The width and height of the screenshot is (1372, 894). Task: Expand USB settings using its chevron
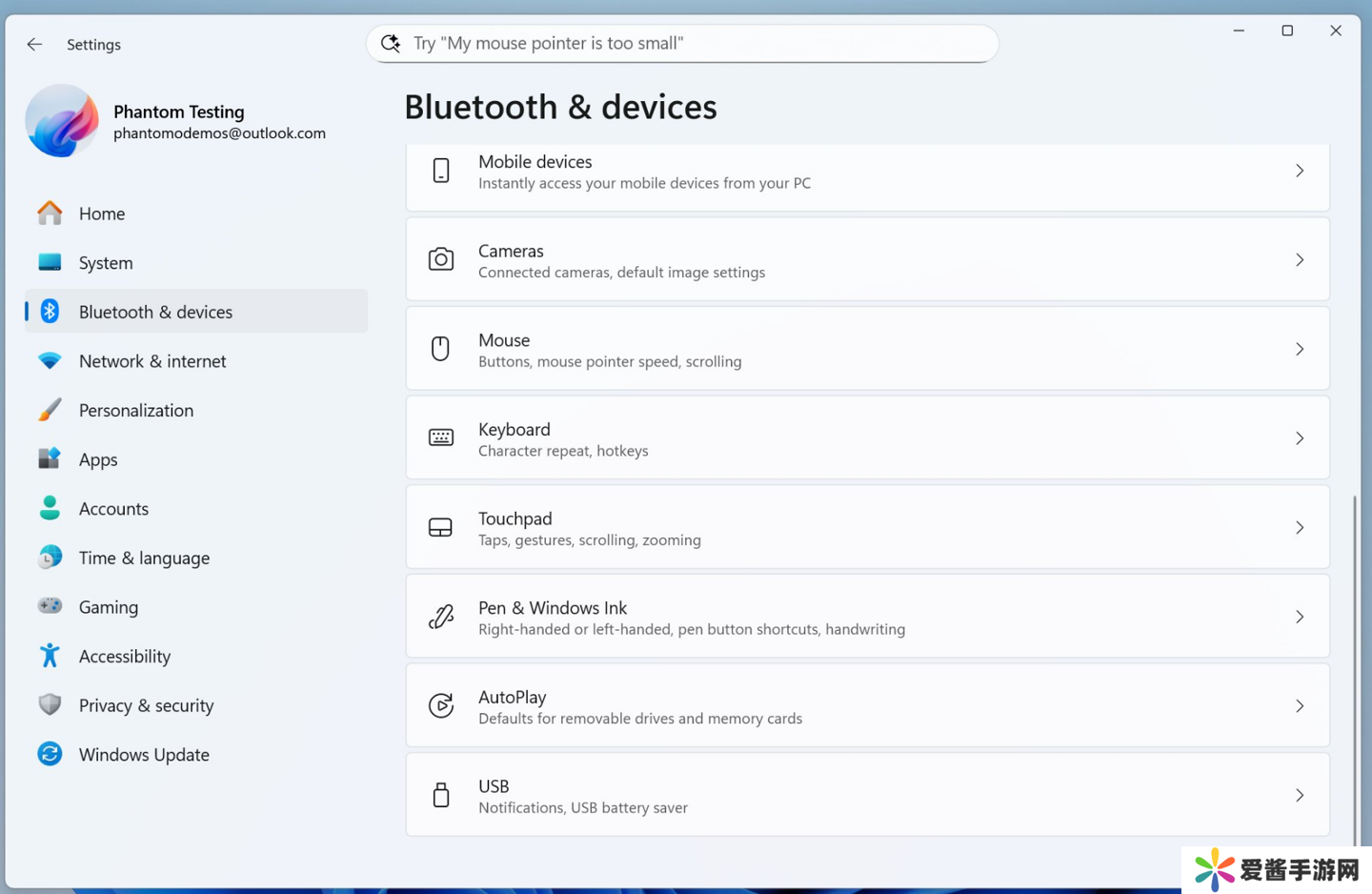click(x=1299, y=796)
